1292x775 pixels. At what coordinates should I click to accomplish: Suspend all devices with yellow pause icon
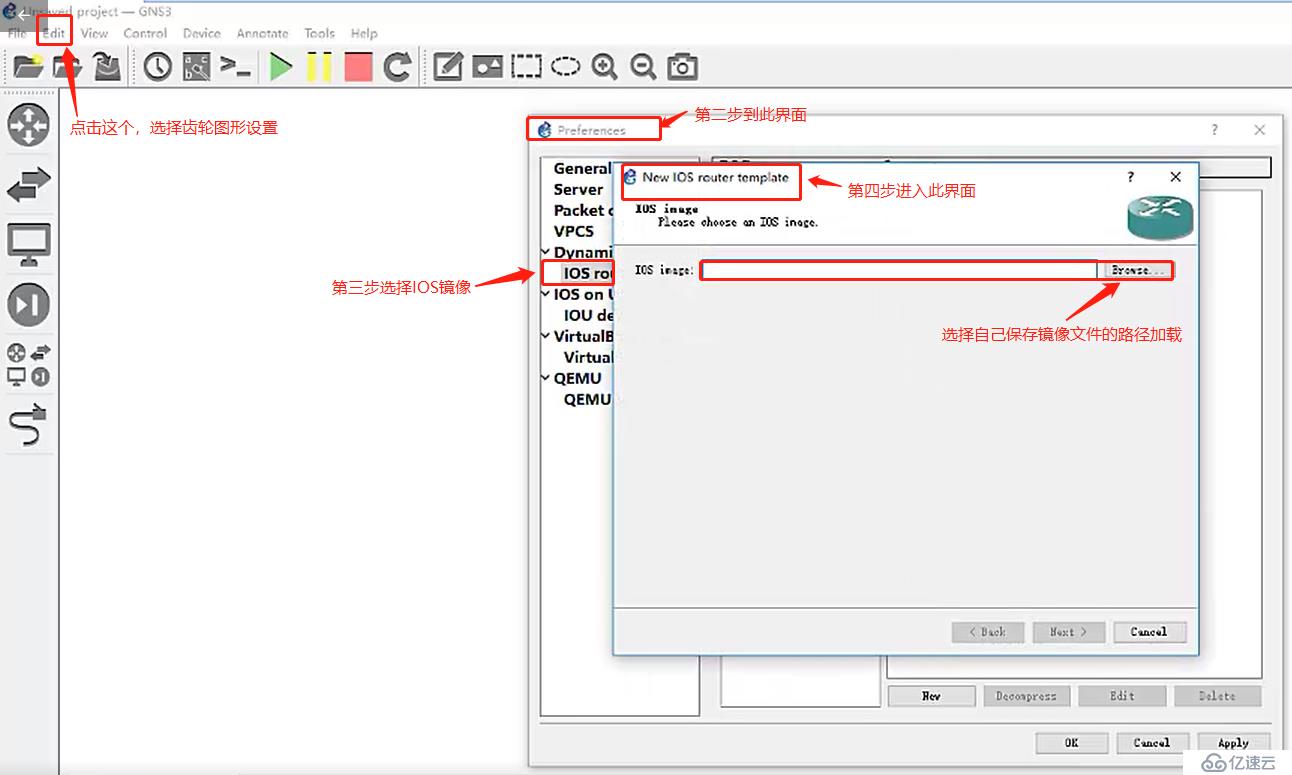[x=319, y=67]
